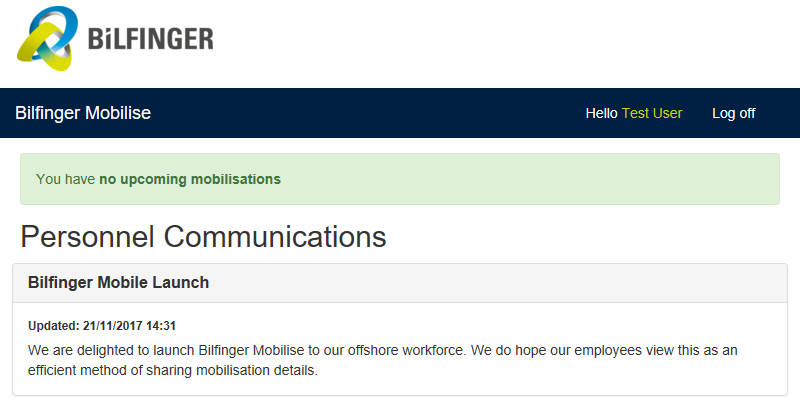Click the Hello greeting text
Viewport: 800px width, 407px height.
point(601,113)
